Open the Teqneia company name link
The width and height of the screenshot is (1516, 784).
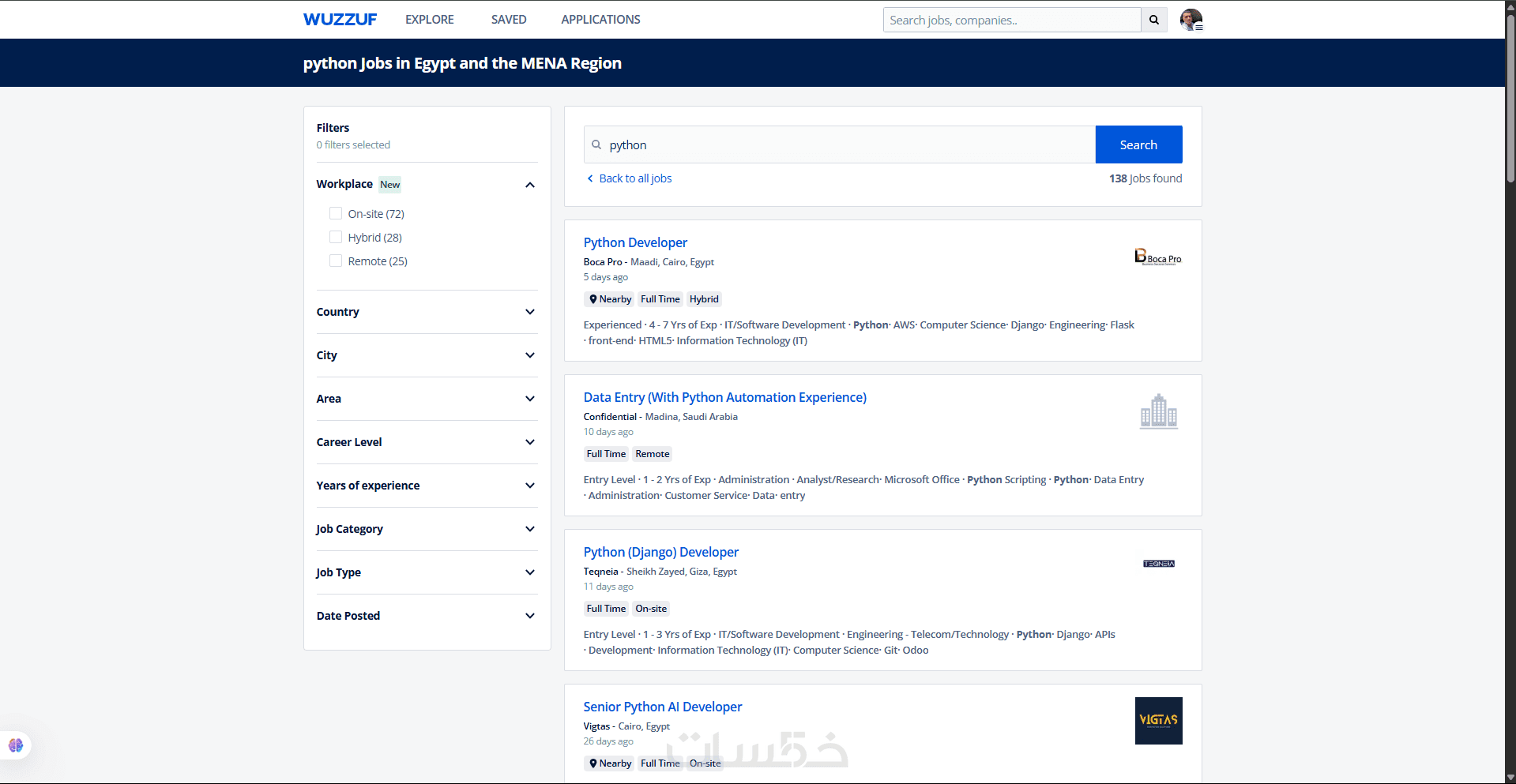pos(601,572)
